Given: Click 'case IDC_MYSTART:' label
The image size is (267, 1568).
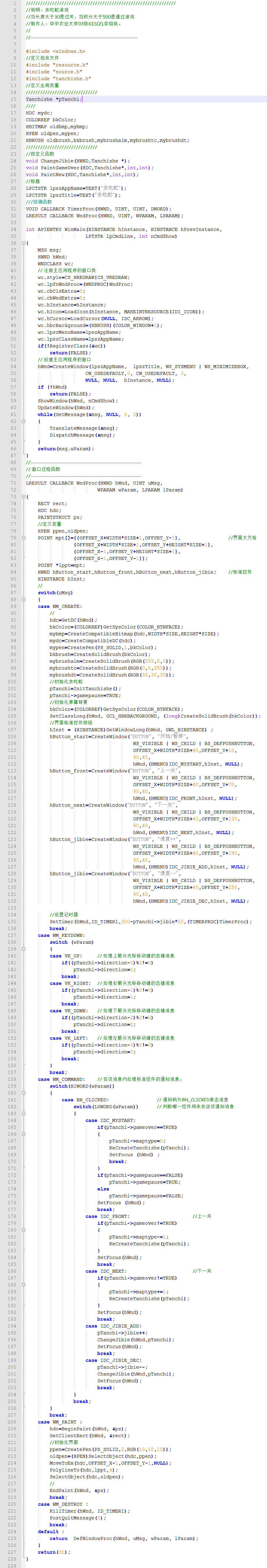Looking at the screenshot, I should tap(110, 1120).
